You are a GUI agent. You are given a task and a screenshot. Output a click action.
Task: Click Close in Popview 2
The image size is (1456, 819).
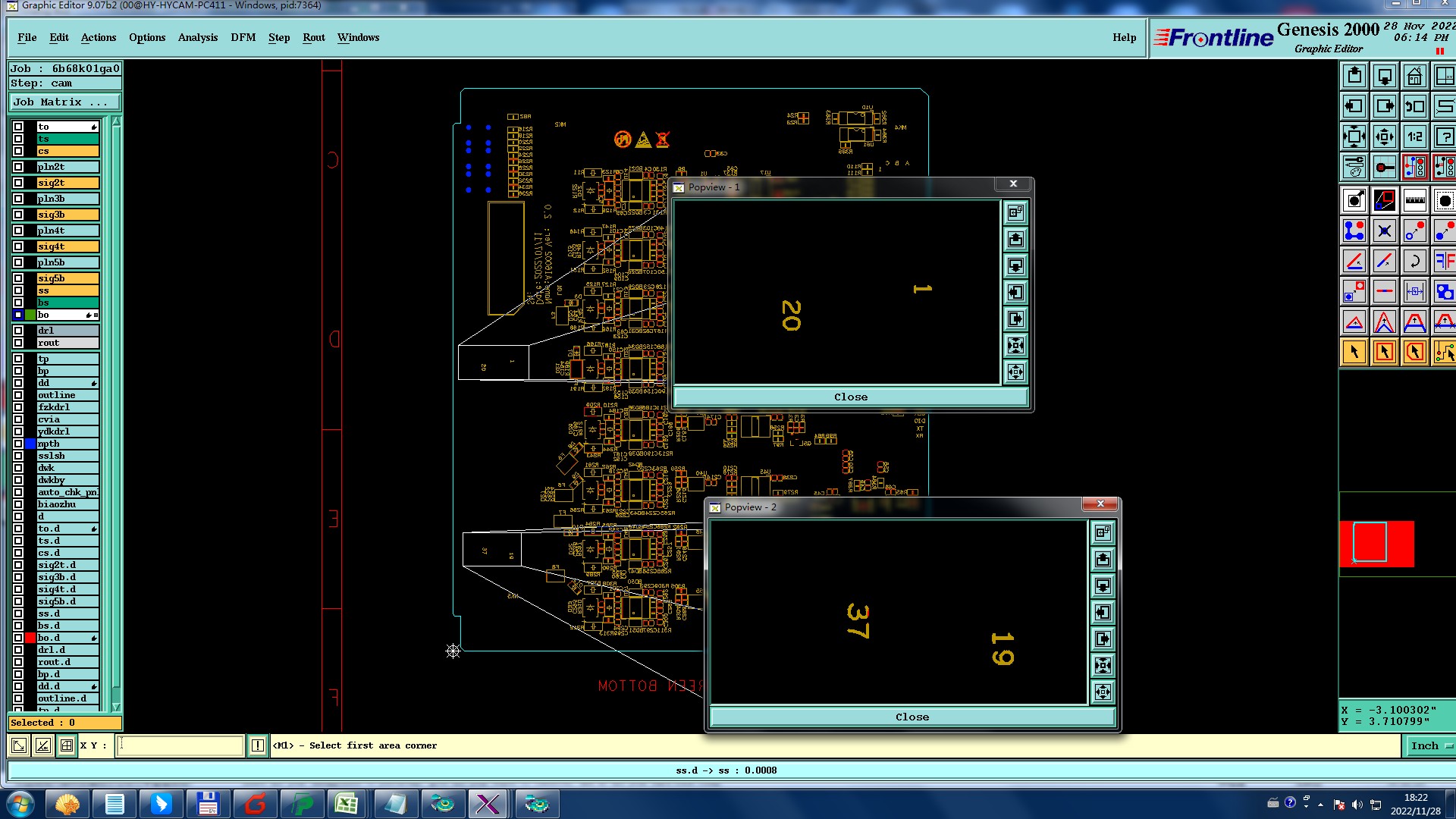tap(912, 717)
